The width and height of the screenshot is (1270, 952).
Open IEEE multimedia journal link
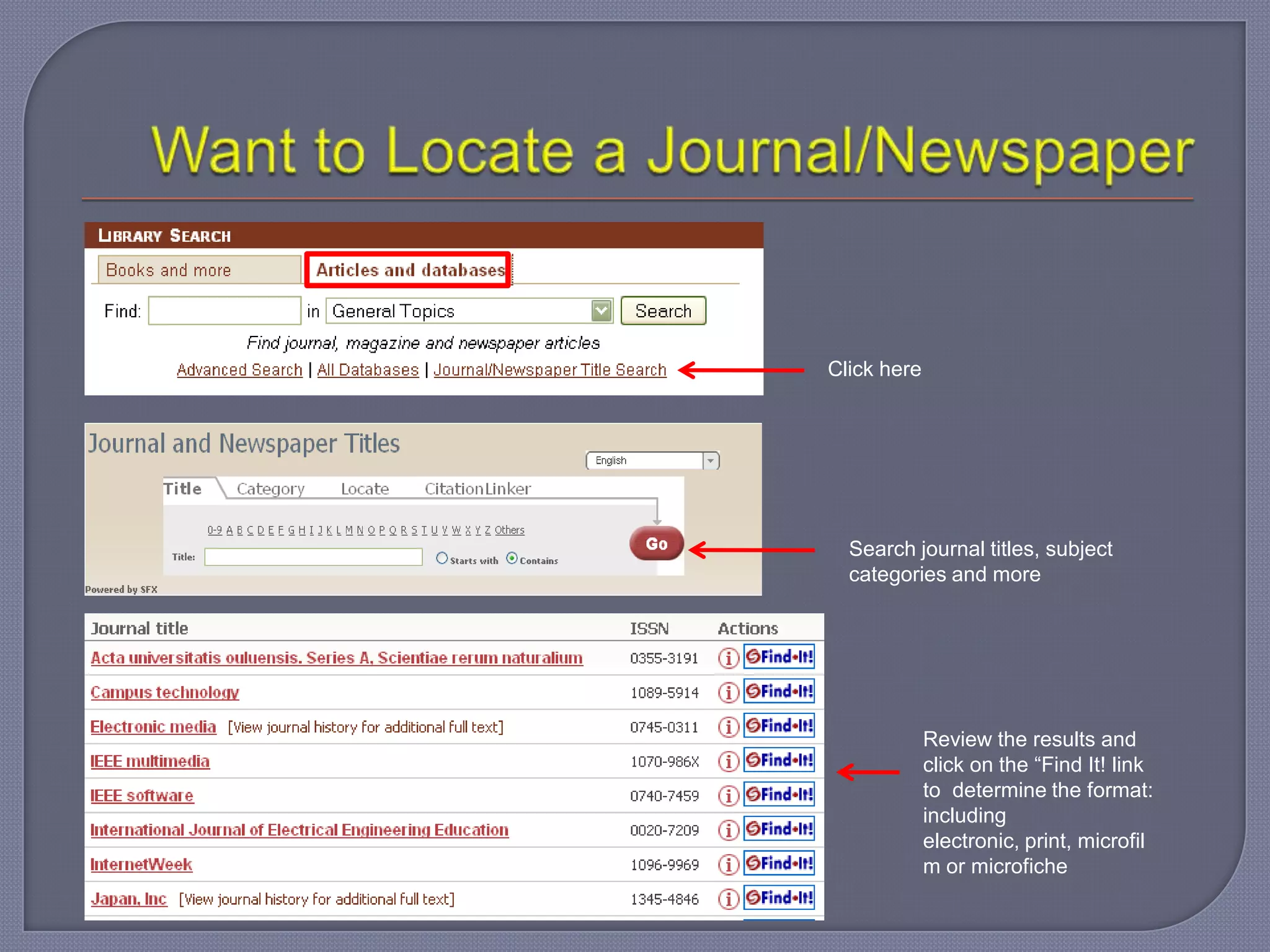tap(150, 761)
